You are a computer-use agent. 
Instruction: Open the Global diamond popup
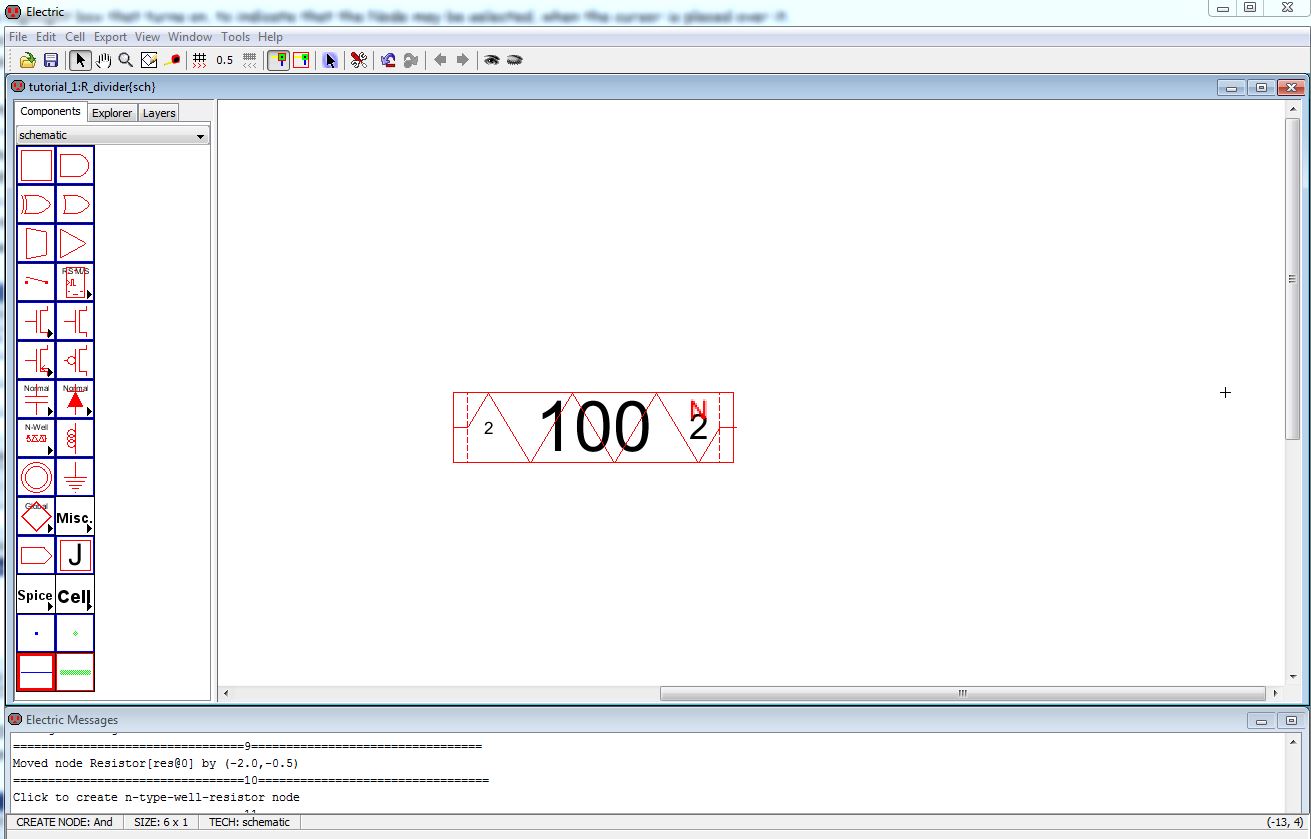coord(36,516)
